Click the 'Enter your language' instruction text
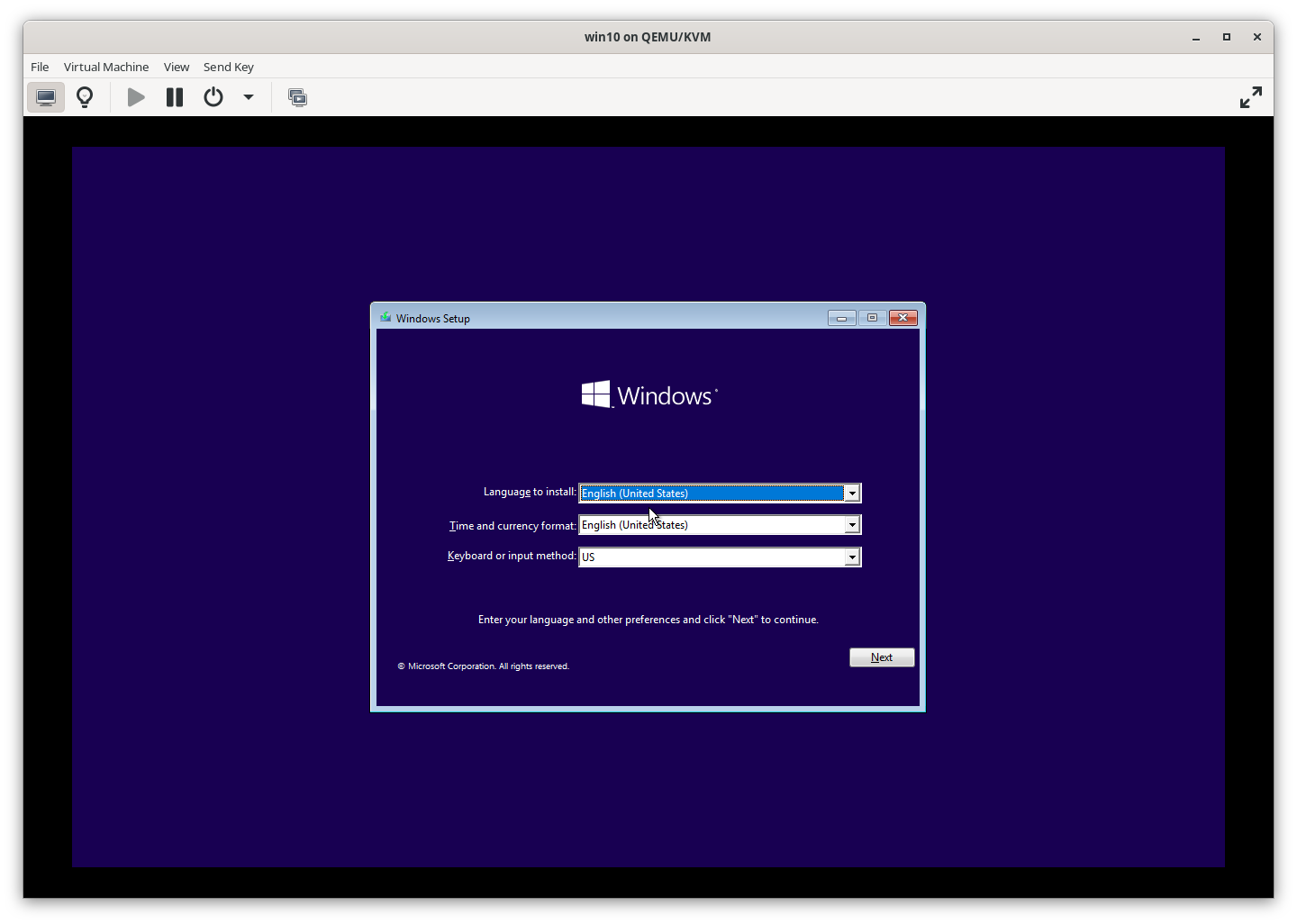1297x924 pixels. [x=648, y=620]
